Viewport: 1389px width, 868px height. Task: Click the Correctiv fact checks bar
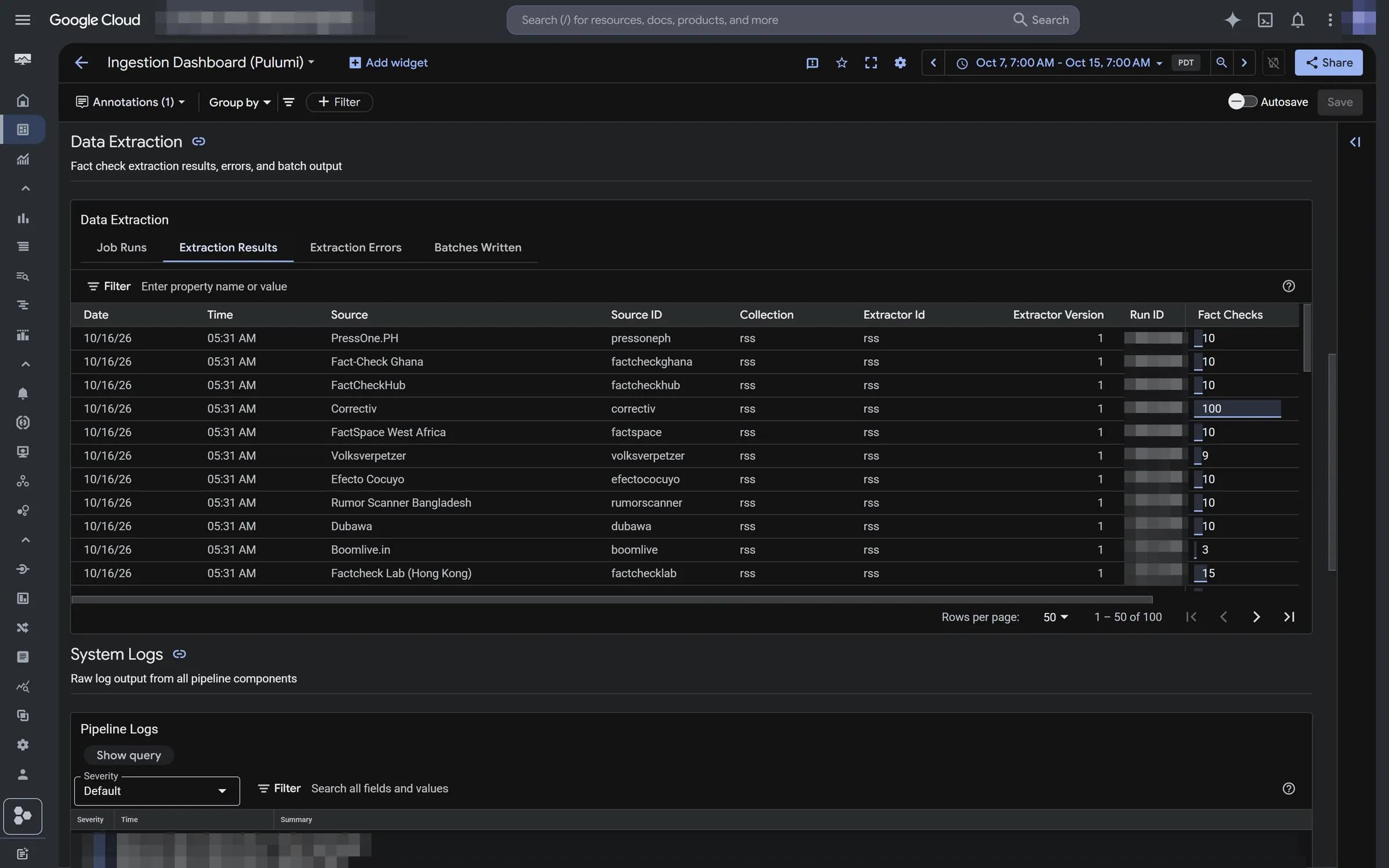pos(1237,409)
